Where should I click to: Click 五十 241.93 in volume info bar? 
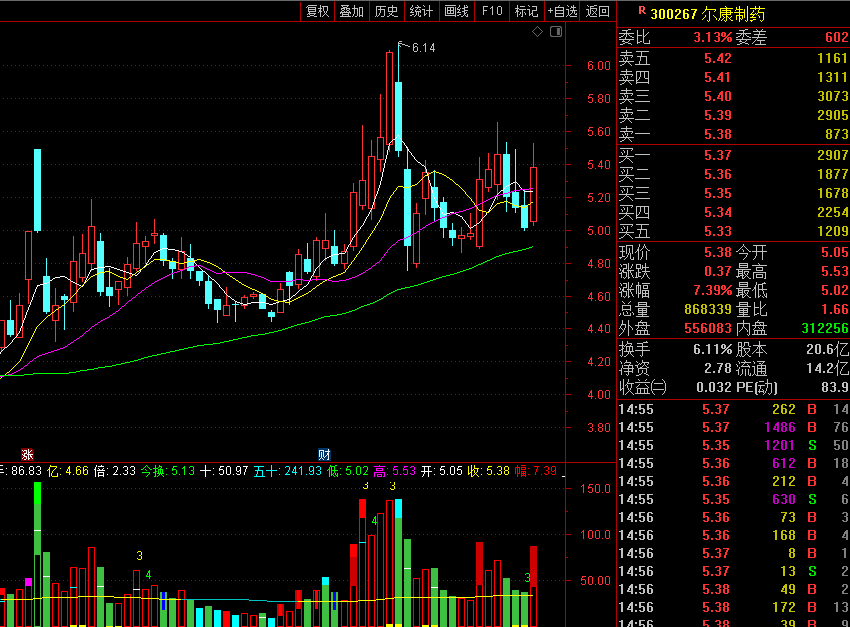pos(287,471)
